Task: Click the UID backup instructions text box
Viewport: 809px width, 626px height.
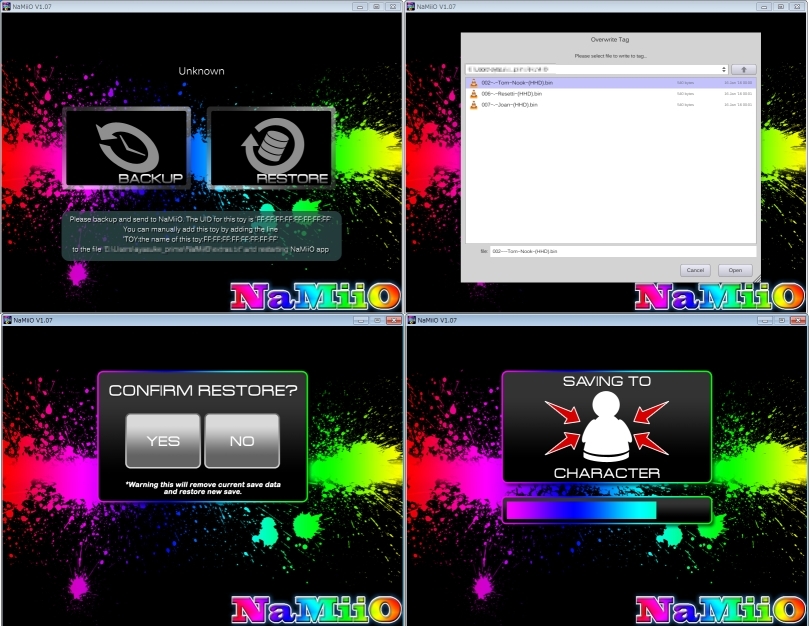Action: (201, 235)
